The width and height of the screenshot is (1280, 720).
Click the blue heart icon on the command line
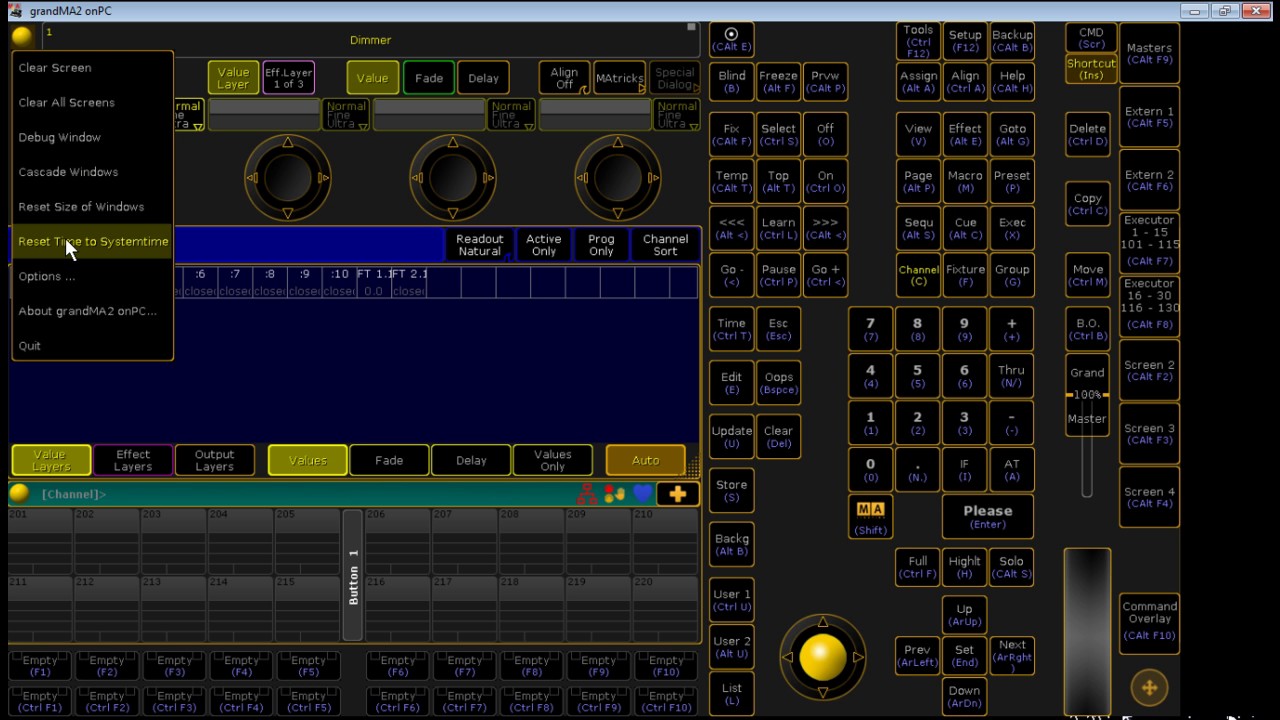(x=643, y=493)
